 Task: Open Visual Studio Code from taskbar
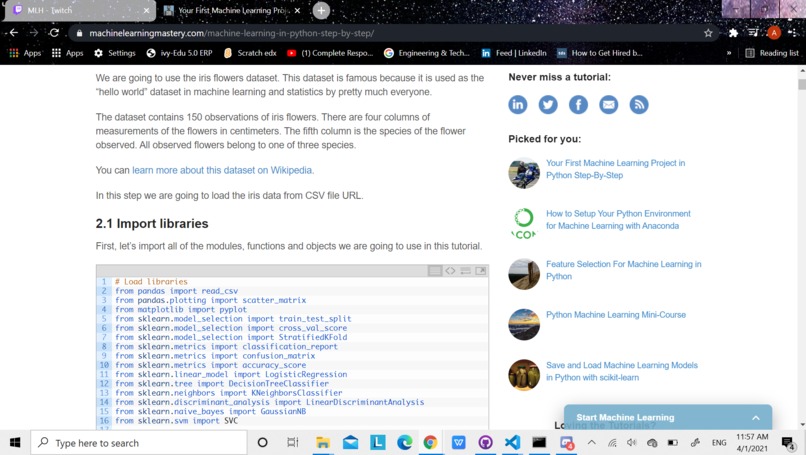click(512, 443)
